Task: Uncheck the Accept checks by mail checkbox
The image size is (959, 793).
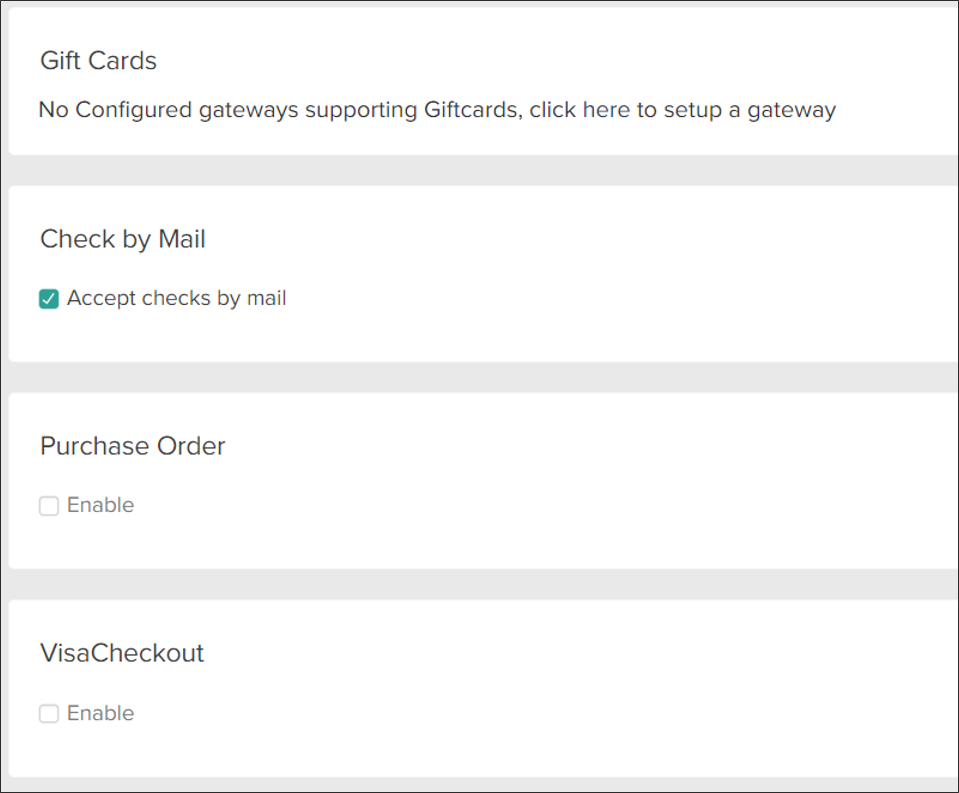Action: 47,297
